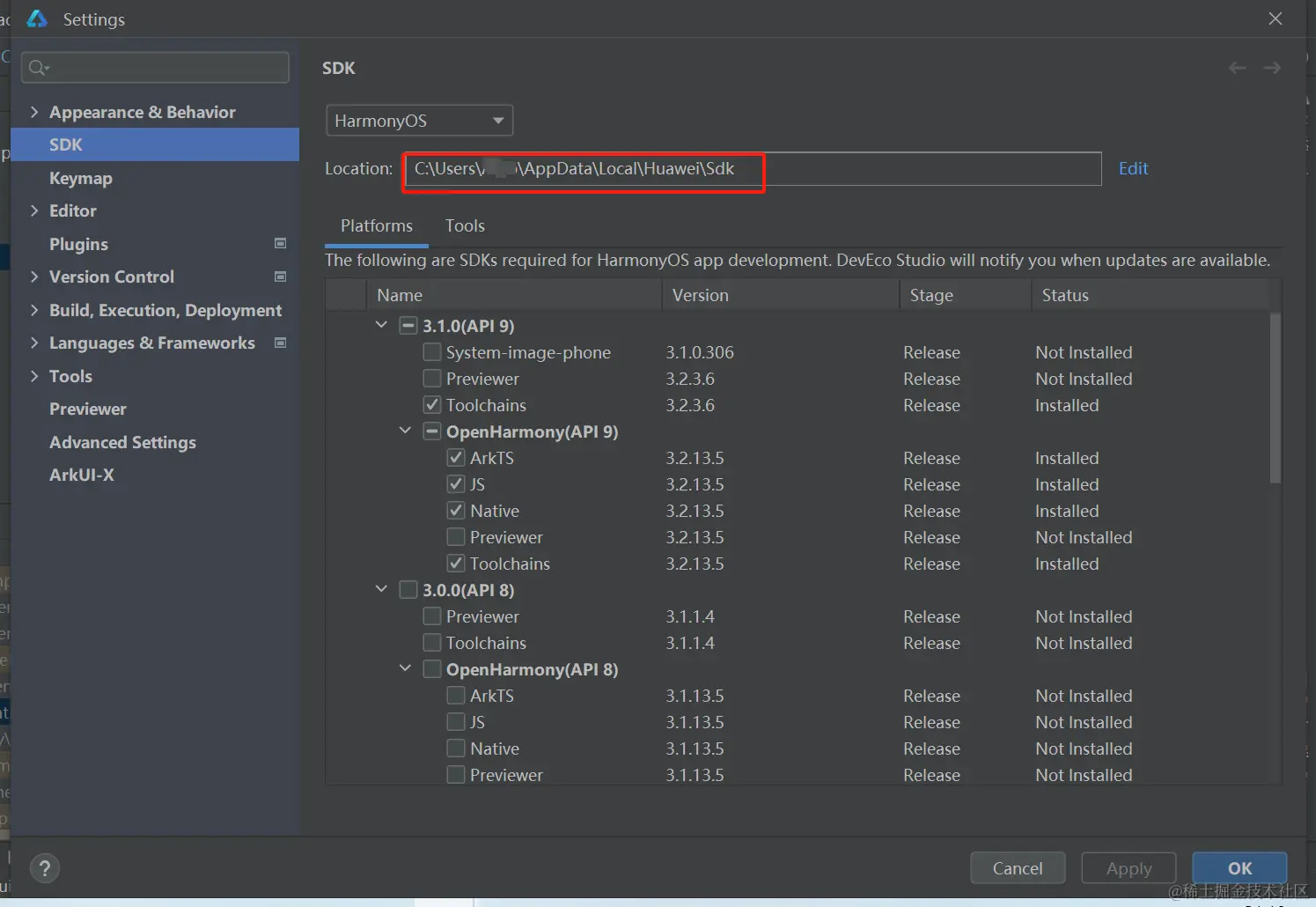Viewport: 1316px width, 907px height.
Task: Collapse the OpenHarmony(API 9) tree node
Action: [x=405, y=431]
